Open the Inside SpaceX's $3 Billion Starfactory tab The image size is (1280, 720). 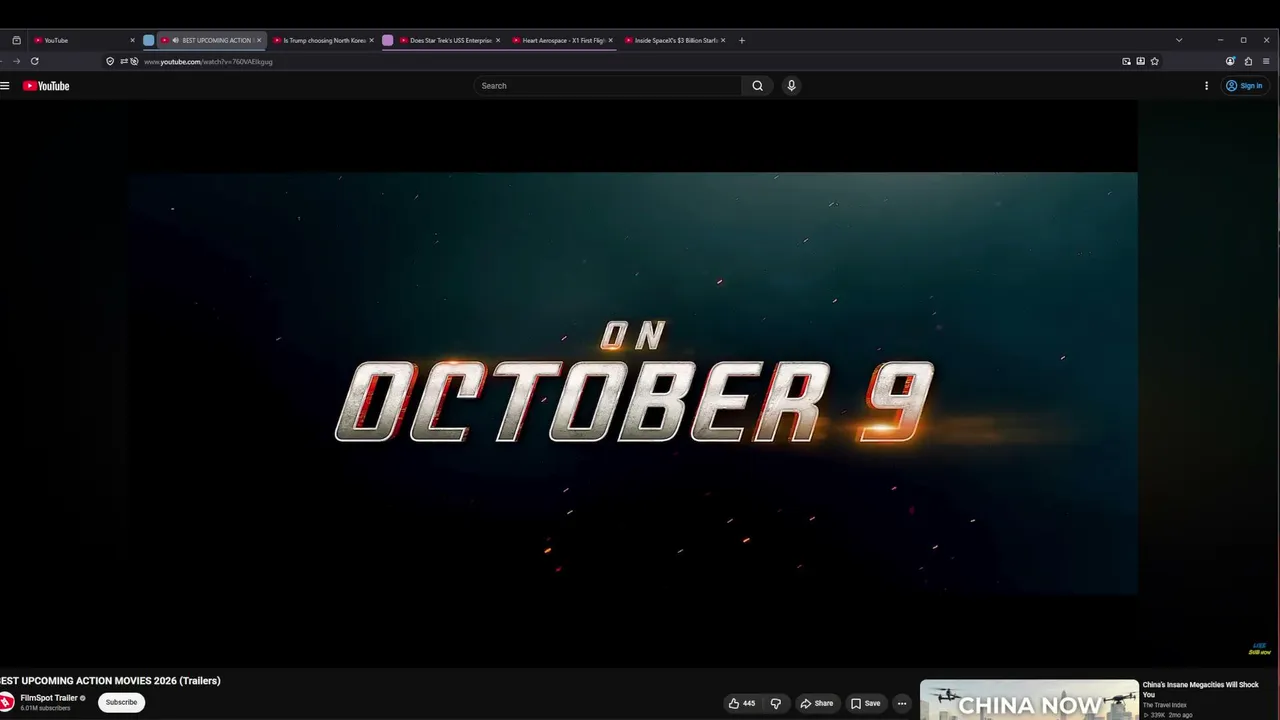point(676,40)
